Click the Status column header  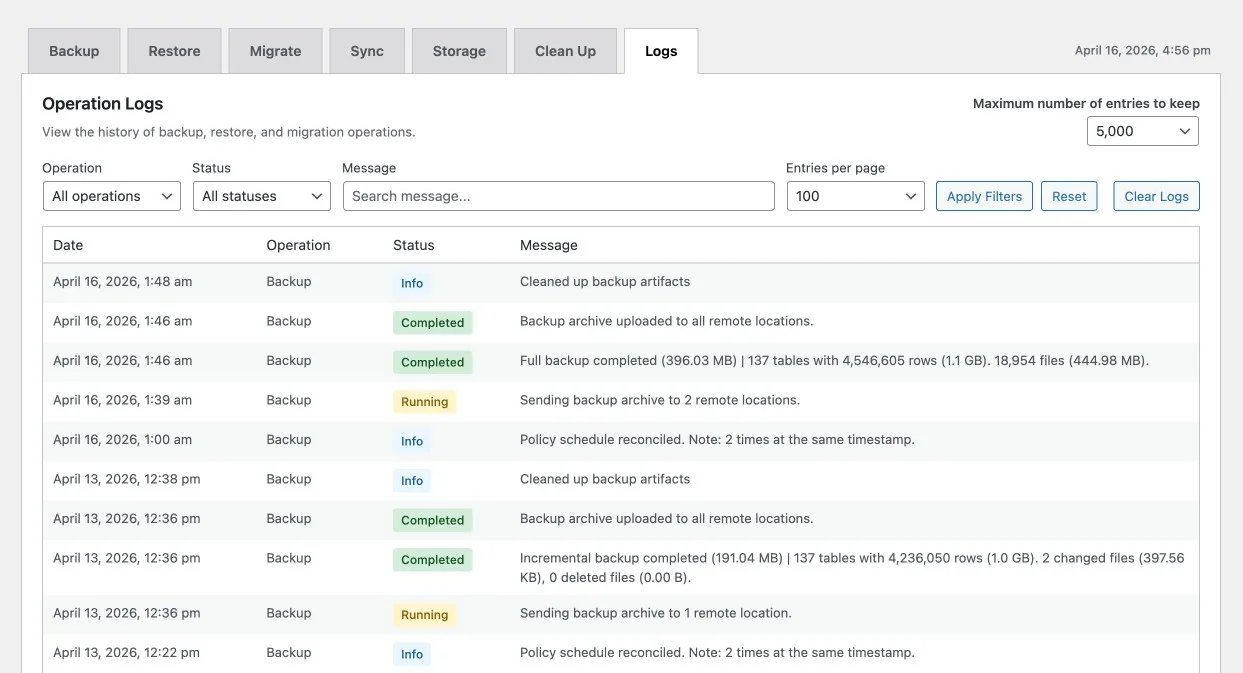tap(413, 245)
